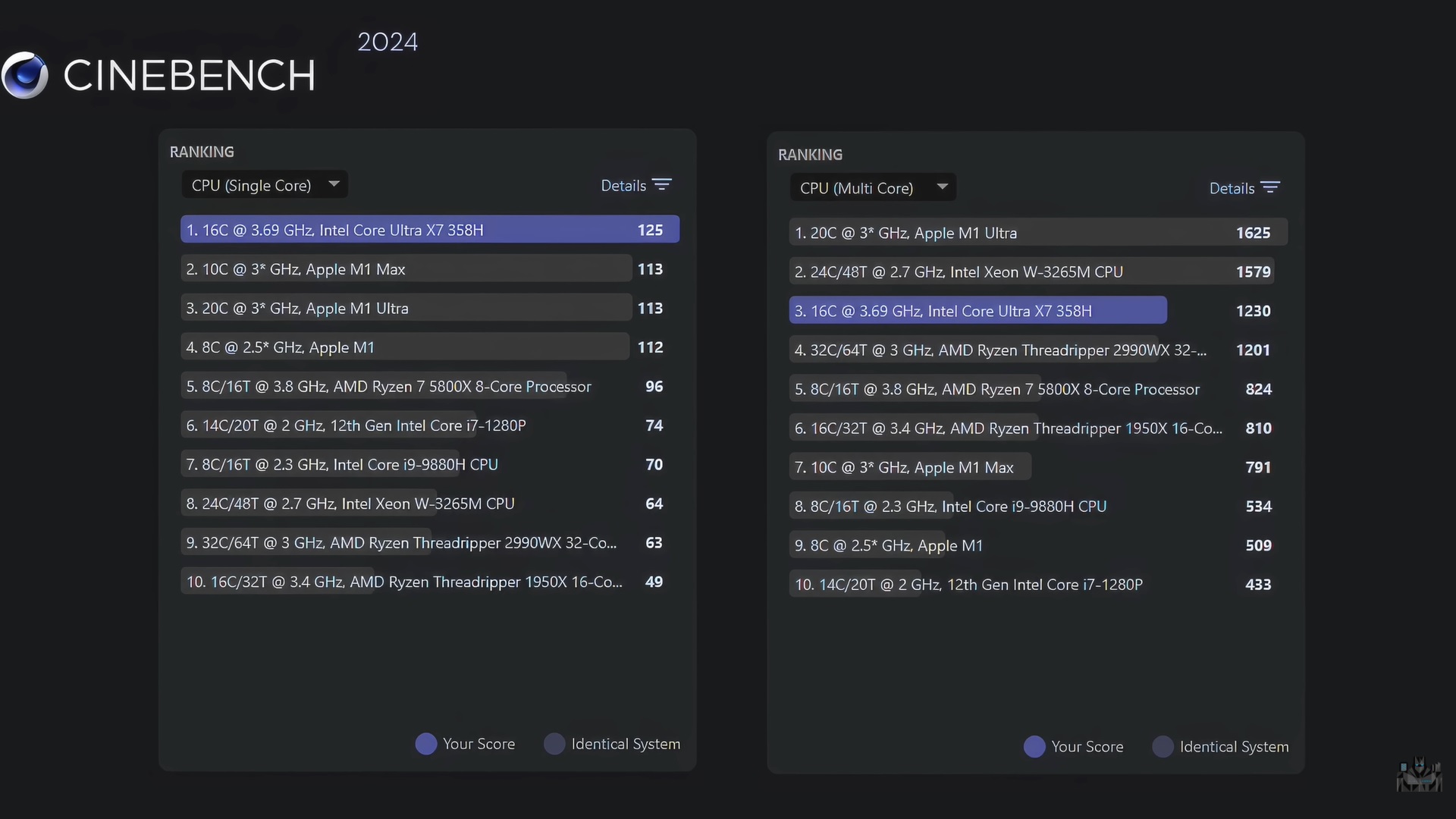Viewport: 1456px width, 819px height.
Task: Click the filter icon next to Multi Core Details
Action: point(1270,187)
